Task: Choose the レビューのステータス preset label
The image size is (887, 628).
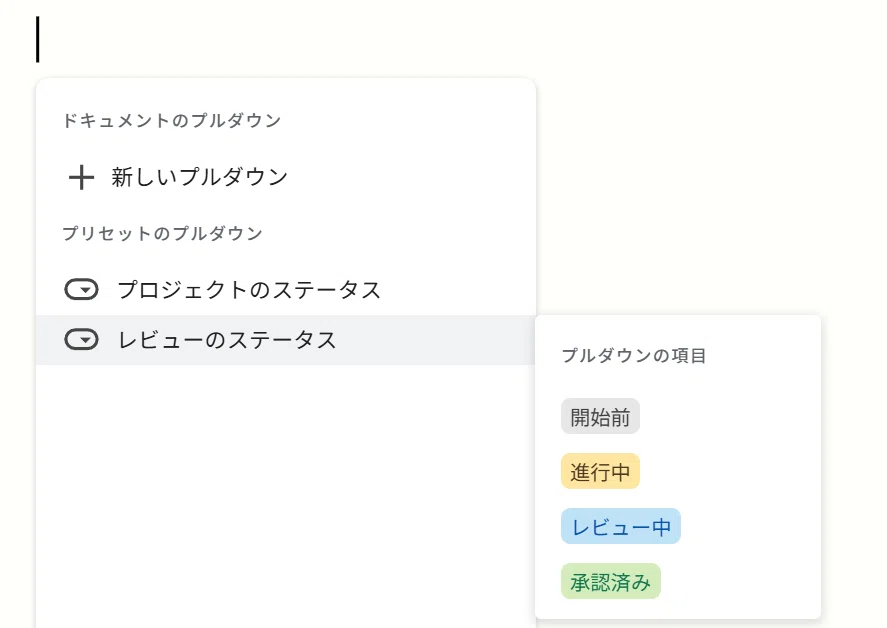Action: [x=227, y=340]
